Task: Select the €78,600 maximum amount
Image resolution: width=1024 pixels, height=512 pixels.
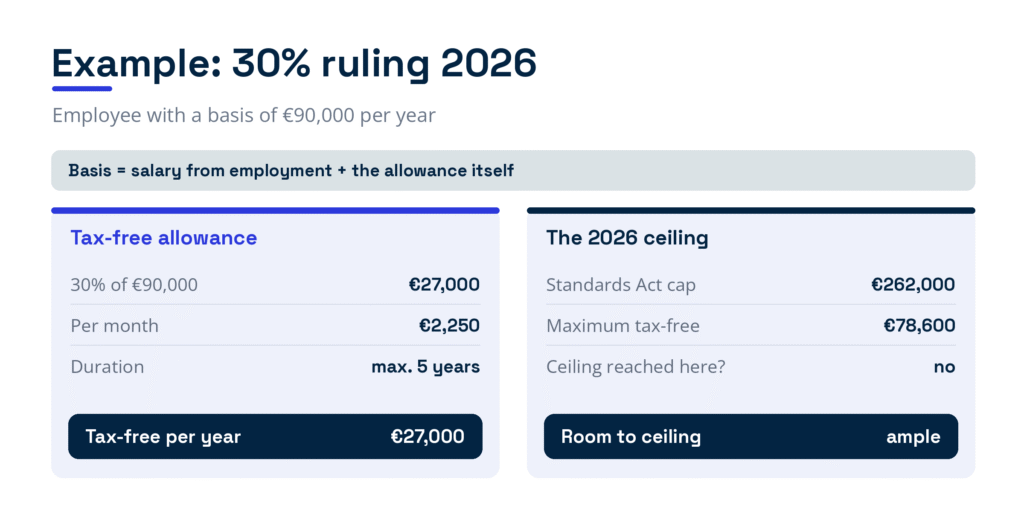Action: point(920,325)
